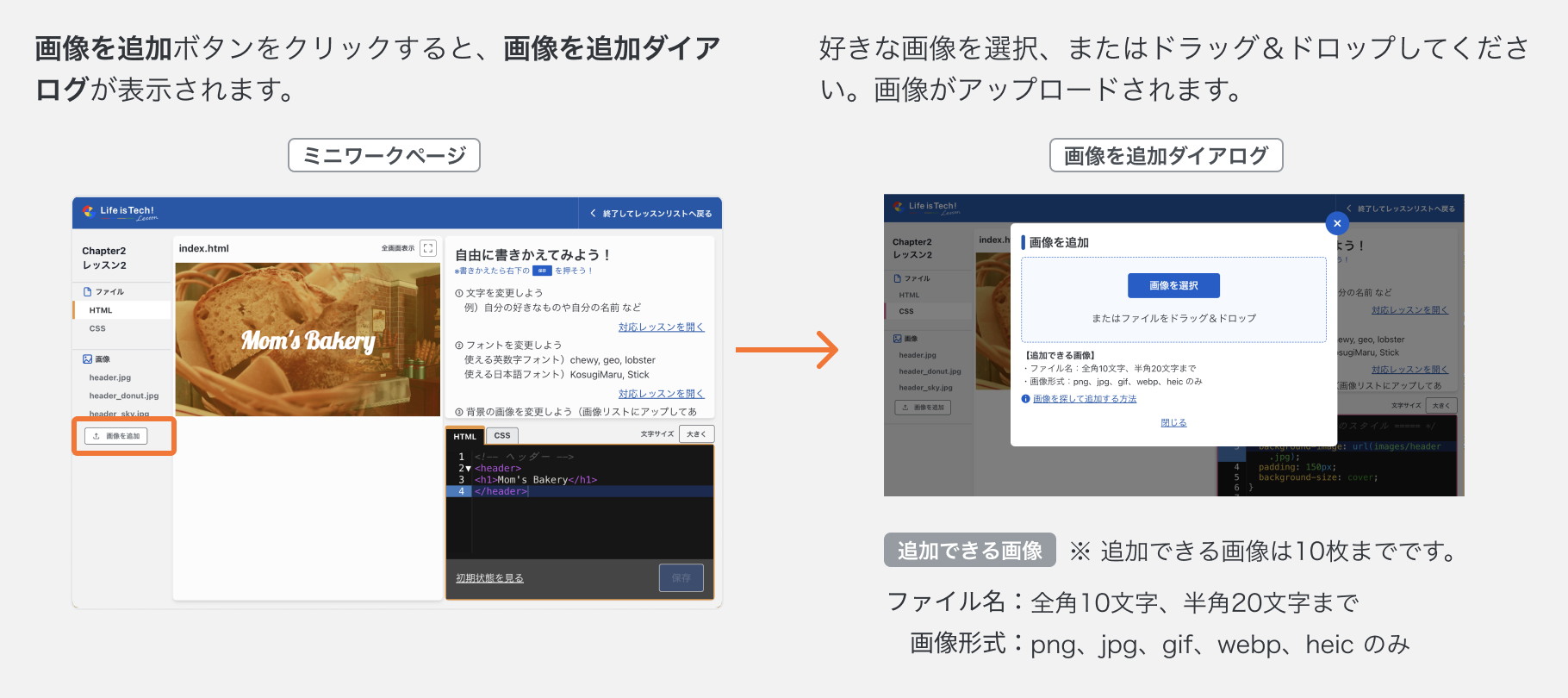Screen dimensions: 1568x698
Task: Click the <h1>Mom's Bakery</h1> code line
Action: point(536,480)
